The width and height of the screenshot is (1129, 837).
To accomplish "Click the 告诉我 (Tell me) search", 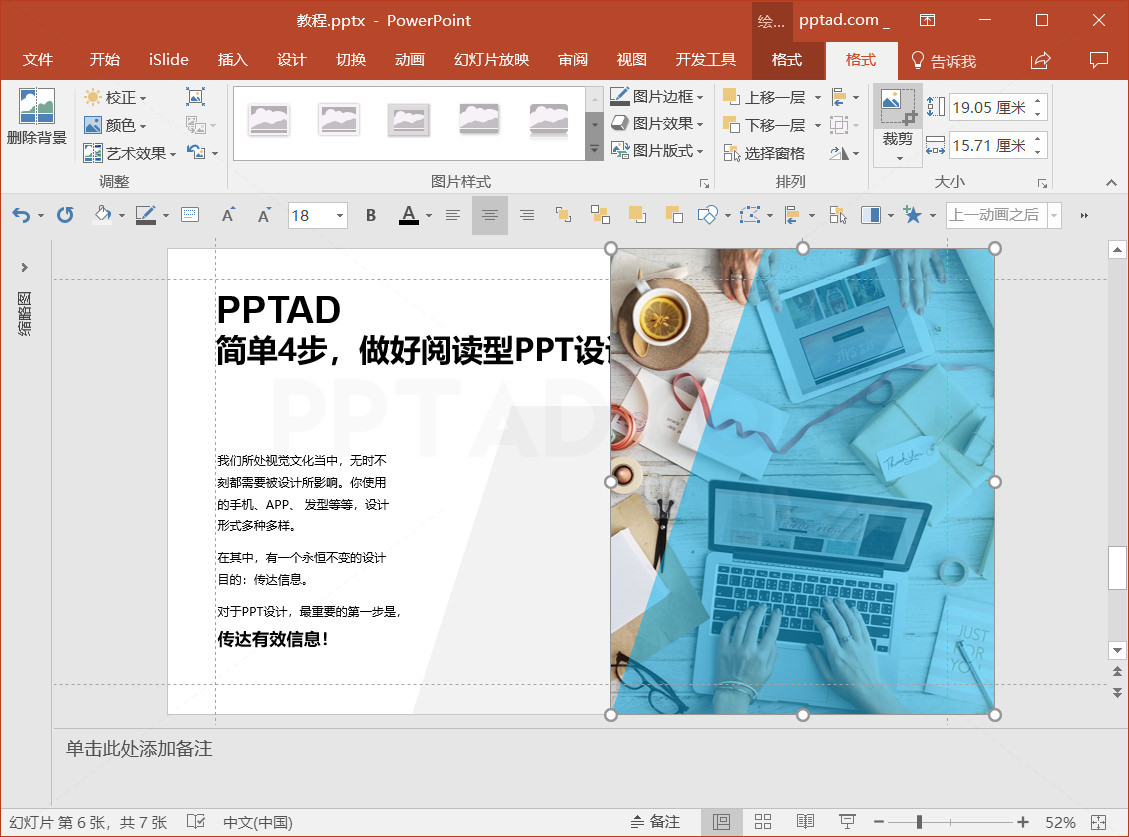I will pyautogui.click(x=944, y=61).
